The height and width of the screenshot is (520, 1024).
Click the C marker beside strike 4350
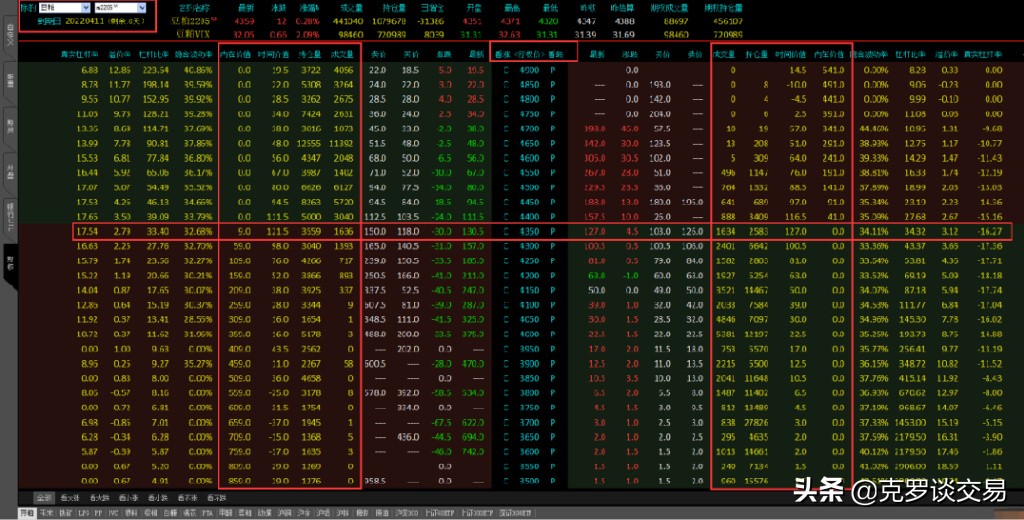tap(505, 231)
